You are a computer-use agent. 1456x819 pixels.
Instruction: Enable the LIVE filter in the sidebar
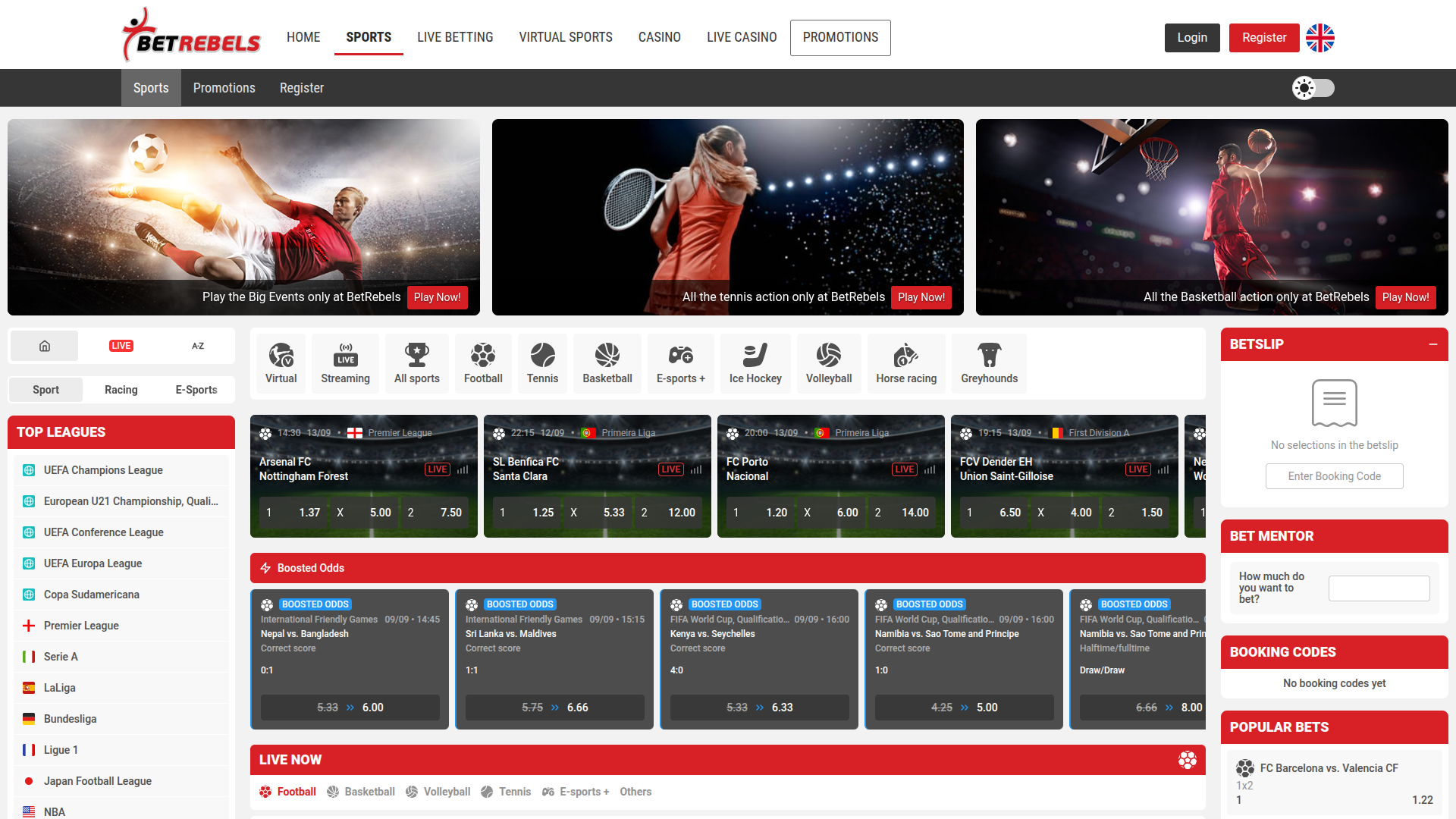(x=121, y=345)
